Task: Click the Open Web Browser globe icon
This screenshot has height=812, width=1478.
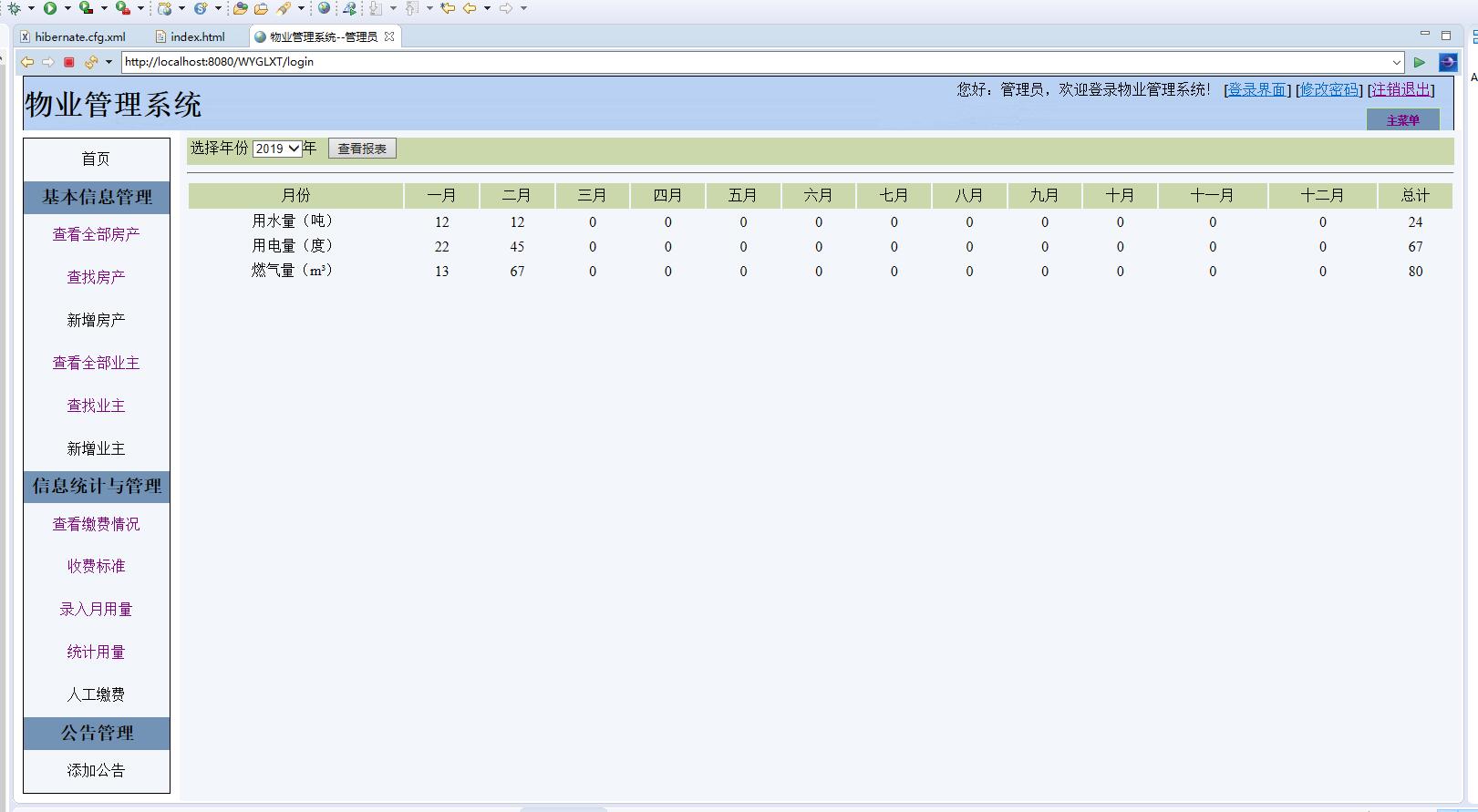Action: (324, 8)
